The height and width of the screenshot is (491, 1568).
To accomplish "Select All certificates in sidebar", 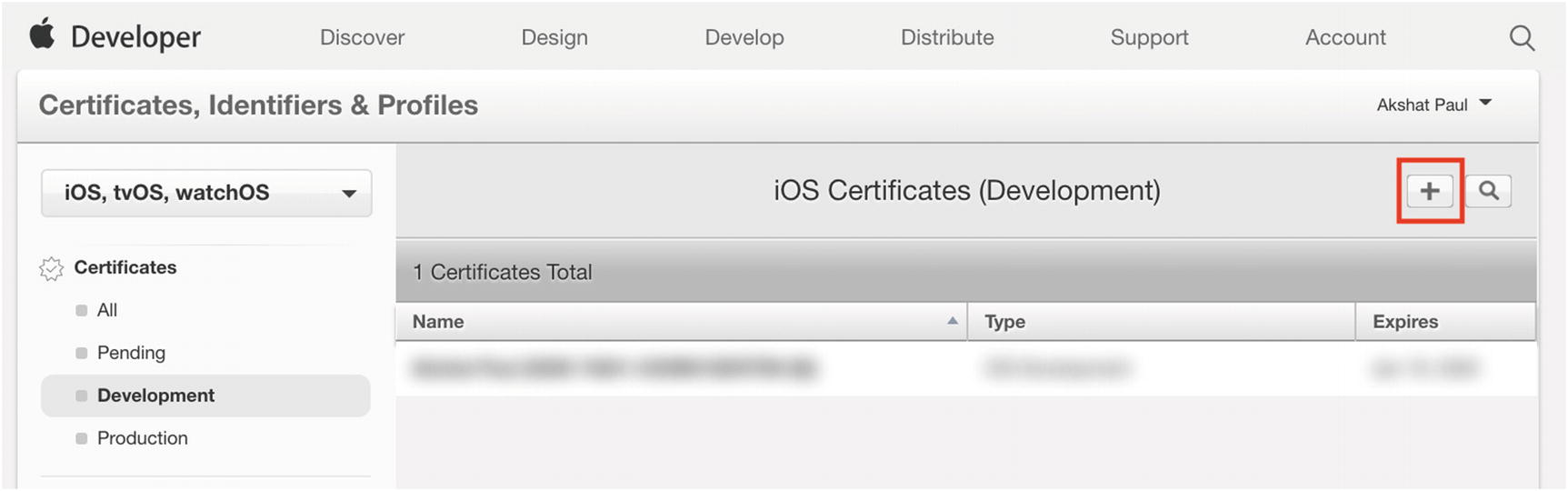I will pyautogui.click(x=106, y=310).
